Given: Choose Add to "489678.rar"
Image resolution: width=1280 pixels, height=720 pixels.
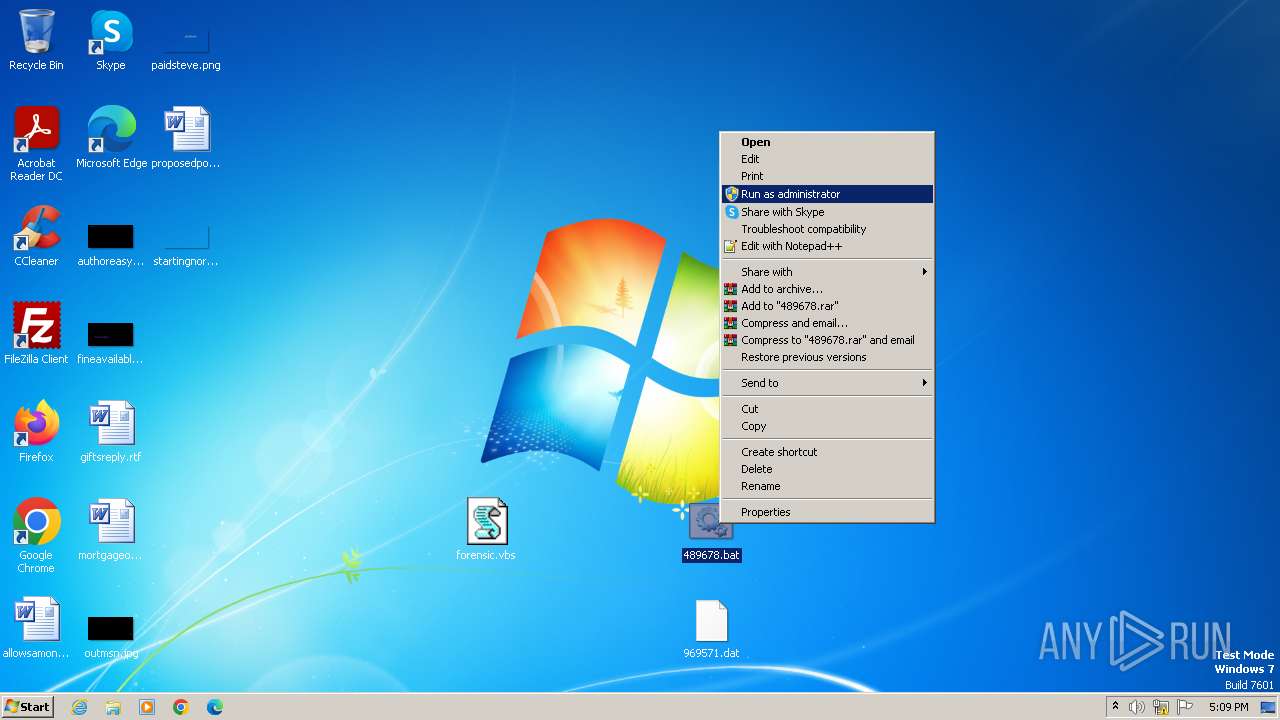Looking at the screenshot, I should pyautogui.click(x=827, y=306).
